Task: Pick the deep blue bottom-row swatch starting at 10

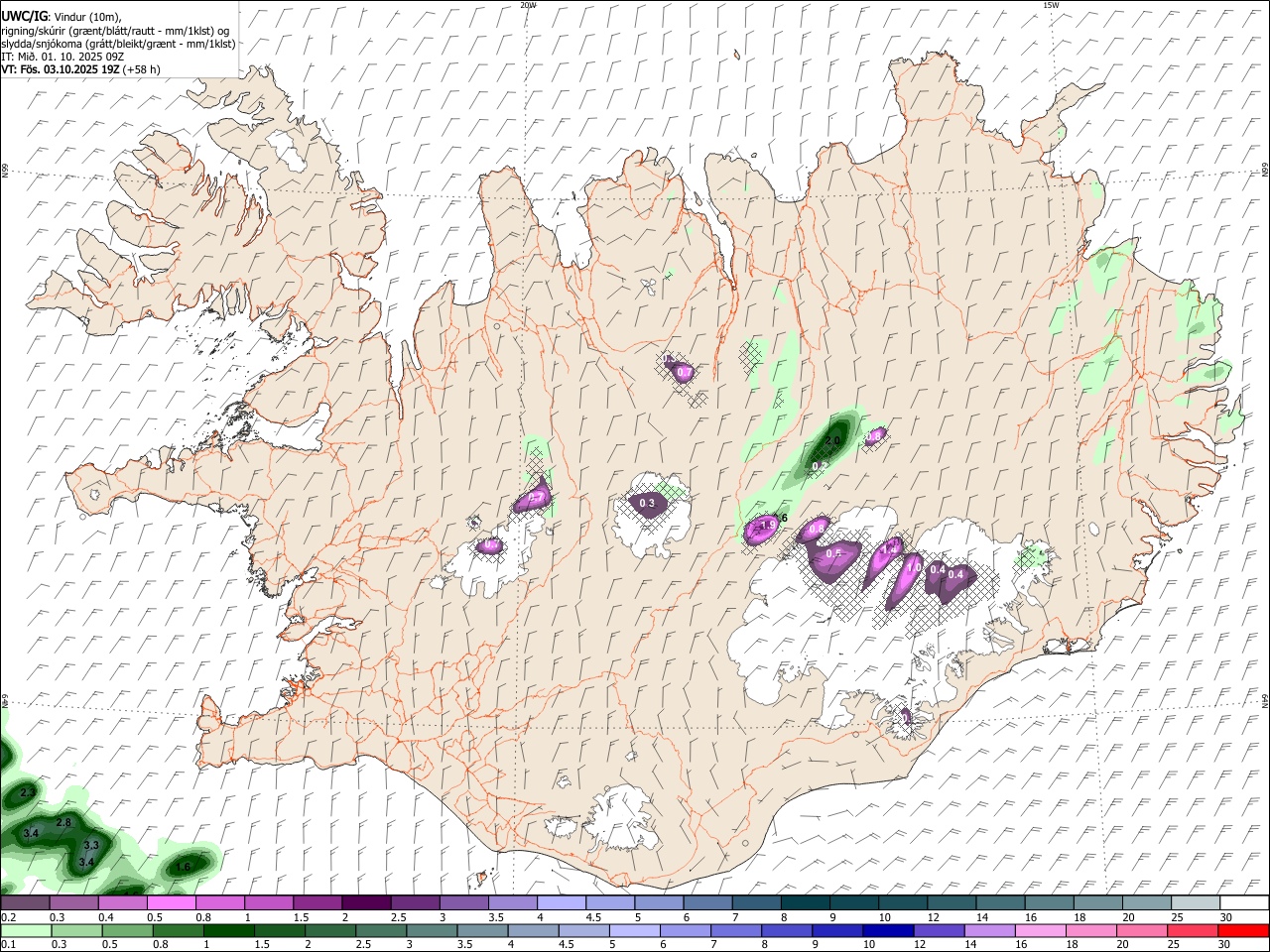Action: [x=888, y=930]
